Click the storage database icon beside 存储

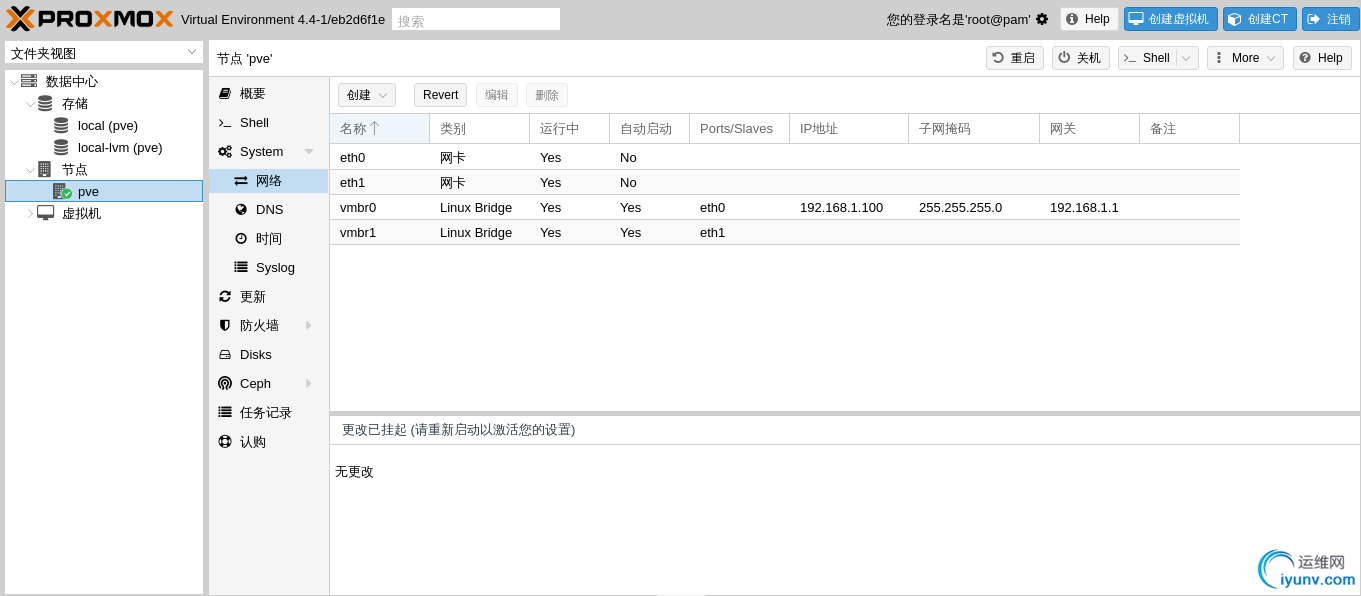coord(45,103)
